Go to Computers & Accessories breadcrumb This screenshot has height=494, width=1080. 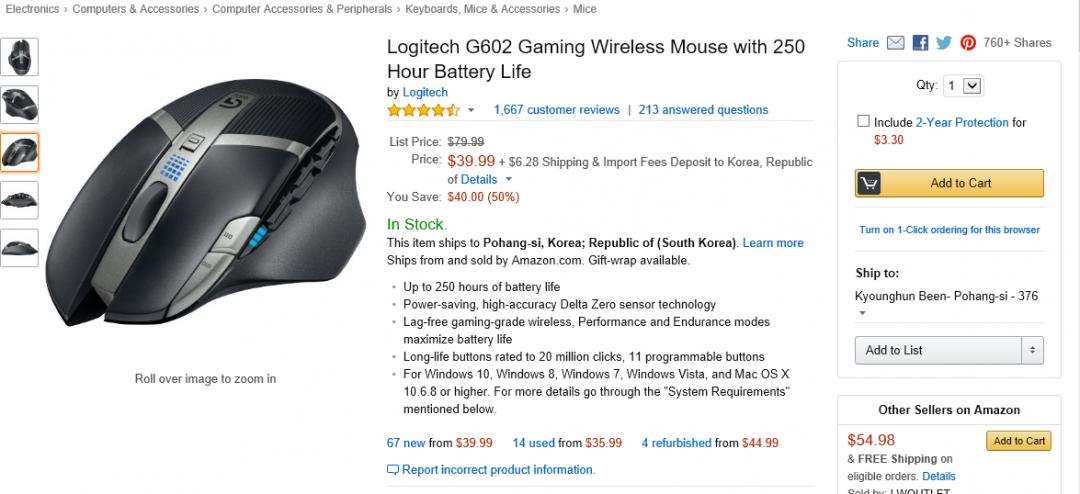[x=133, y=9]
